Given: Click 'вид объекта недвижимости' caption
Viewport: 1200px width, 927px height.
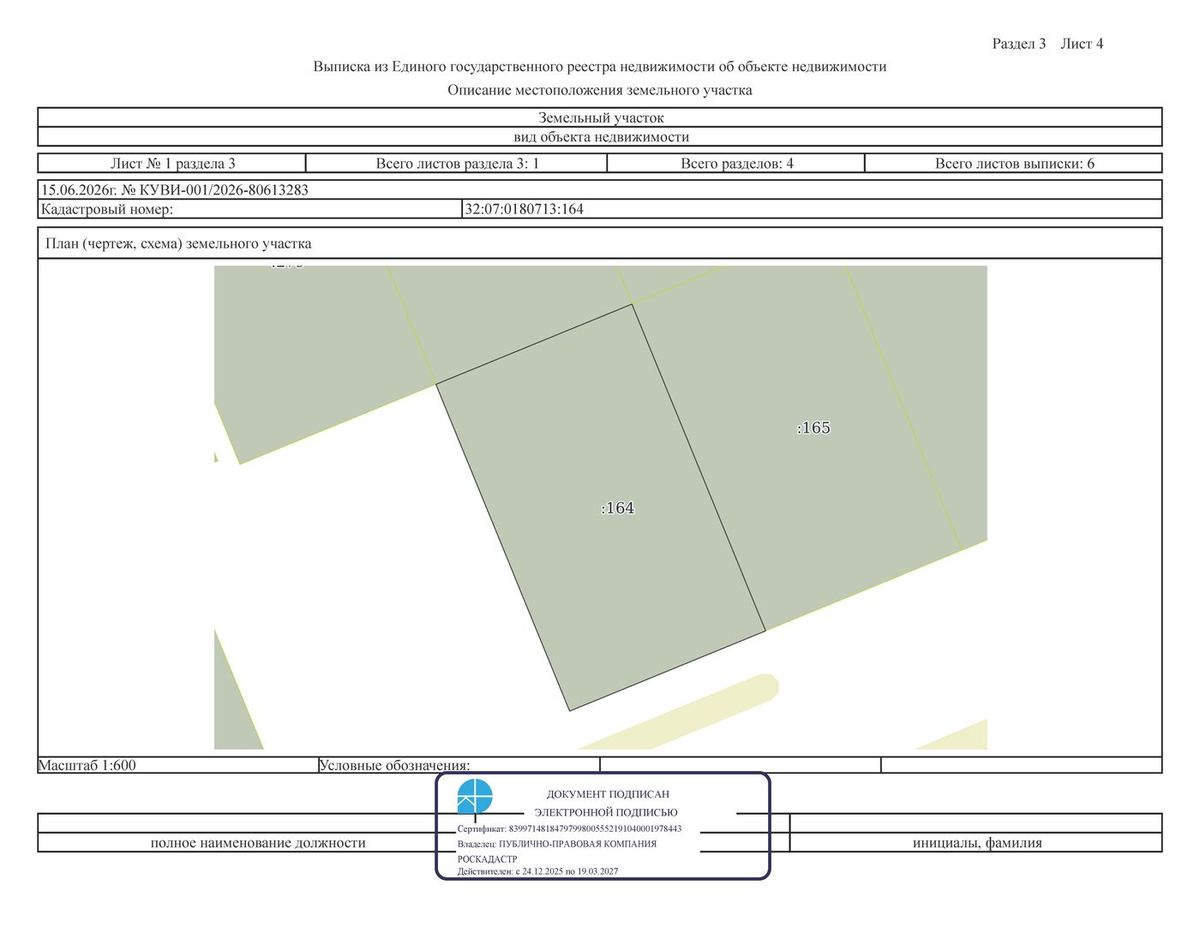Looking at the screenshot, I should (600, 137).
